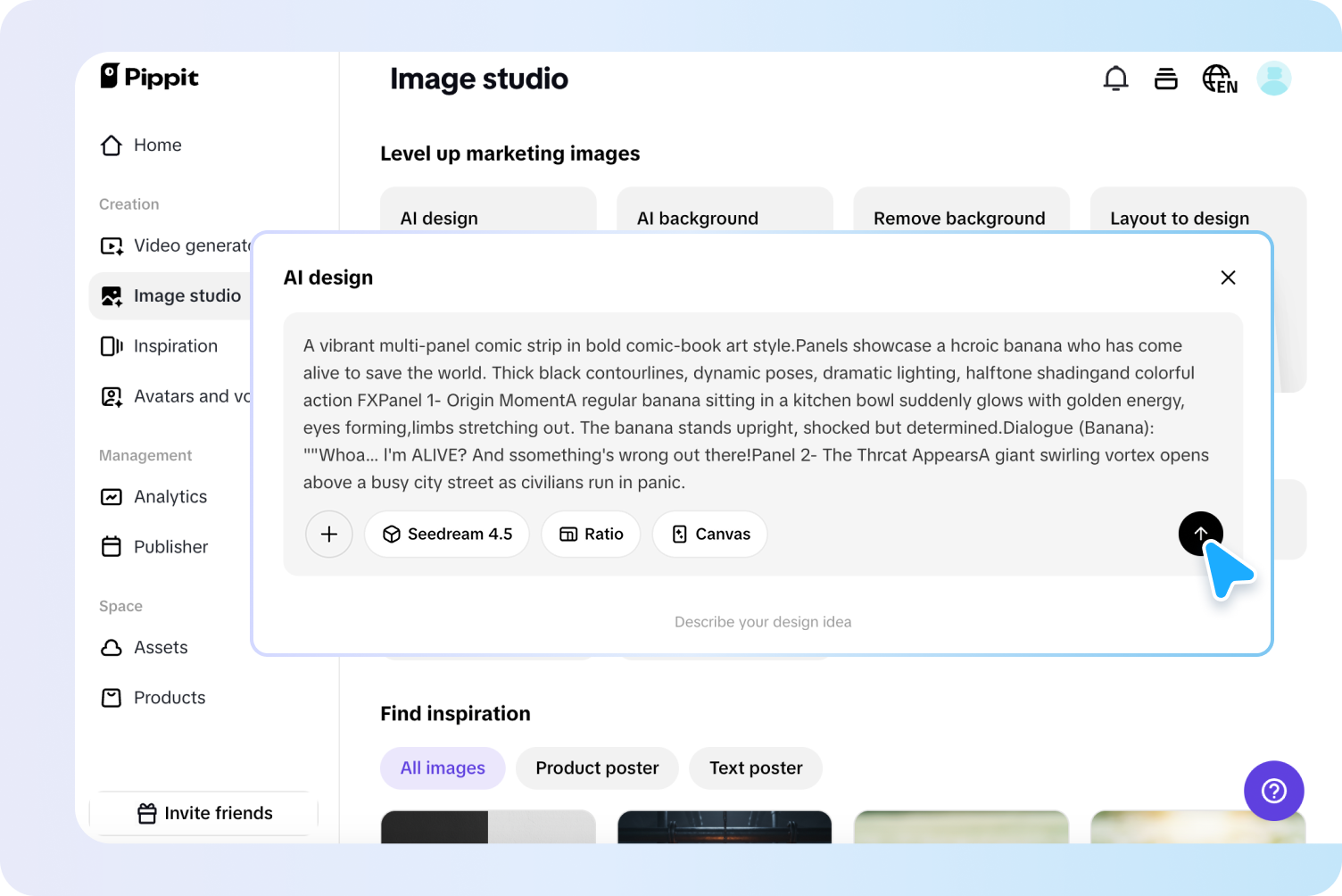Viewport: 1342px width, 896px height.
Task: Submit prompt with the black arrow button
Action: 1200,534
